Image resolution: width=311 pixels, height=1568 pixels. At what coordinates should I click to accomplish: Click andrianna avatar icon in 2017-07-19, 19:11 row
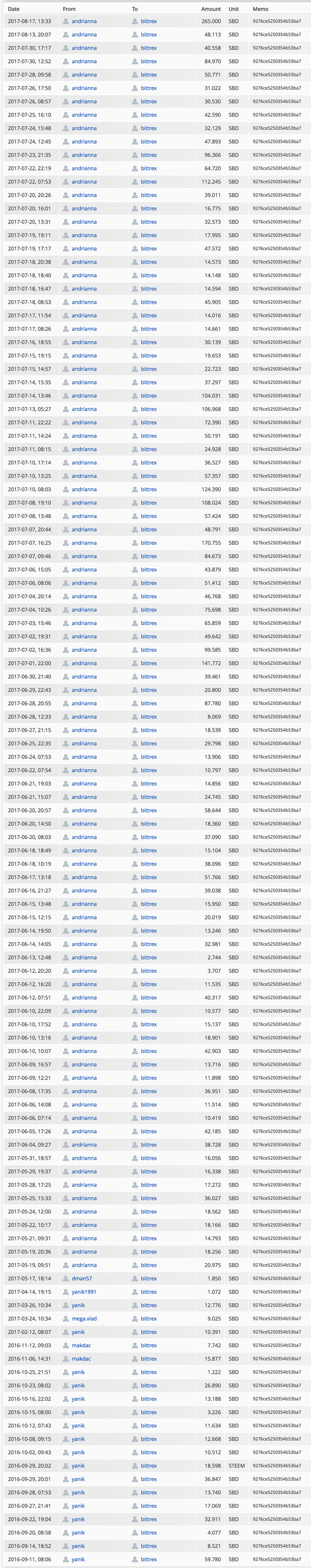[66, 236]
